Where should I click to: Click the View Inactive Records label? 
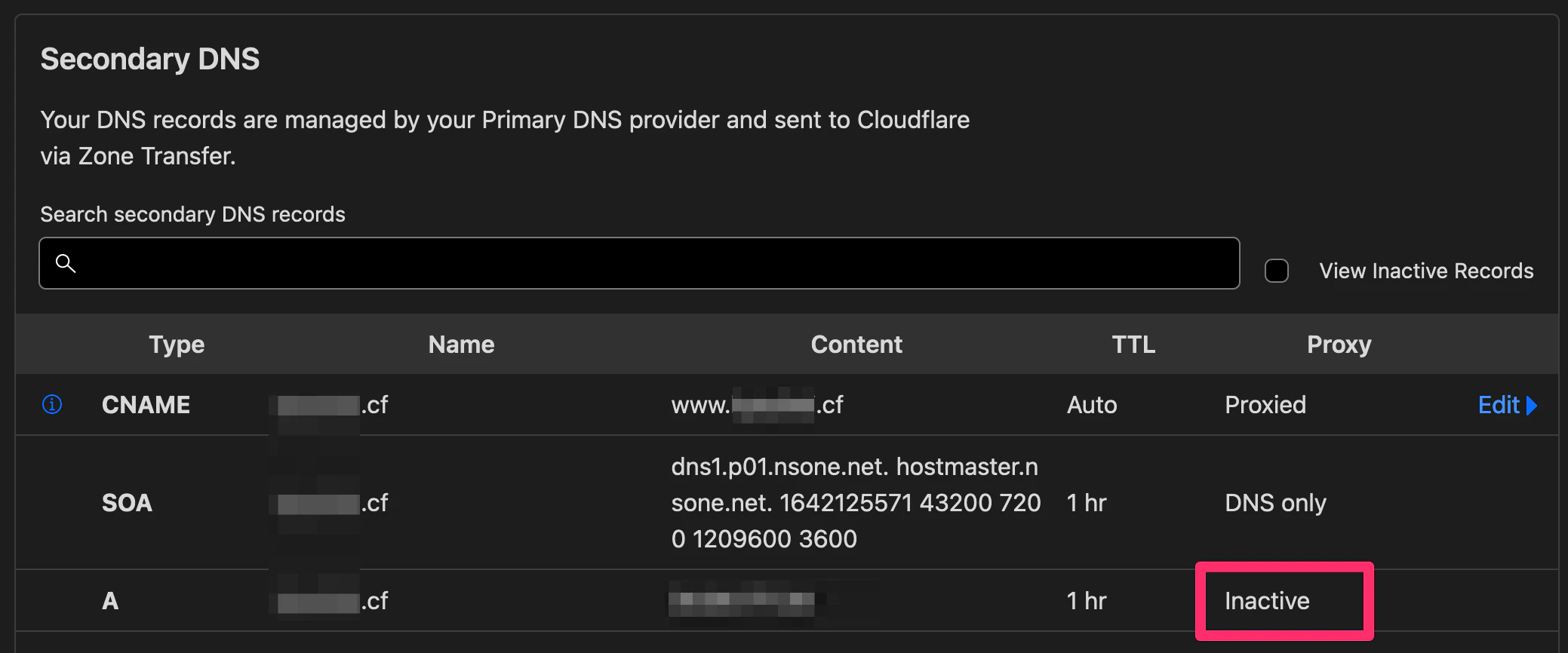tap(1426, 271)
